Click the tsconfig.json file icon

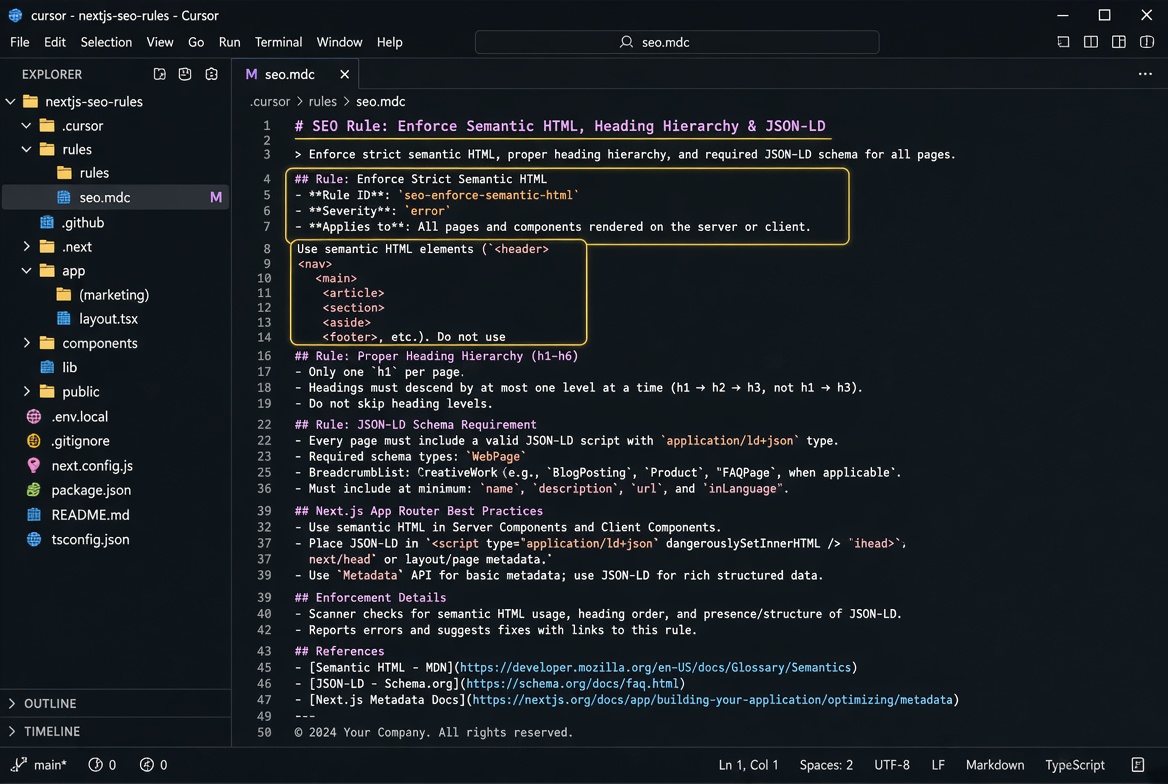(x=34, y=539)
